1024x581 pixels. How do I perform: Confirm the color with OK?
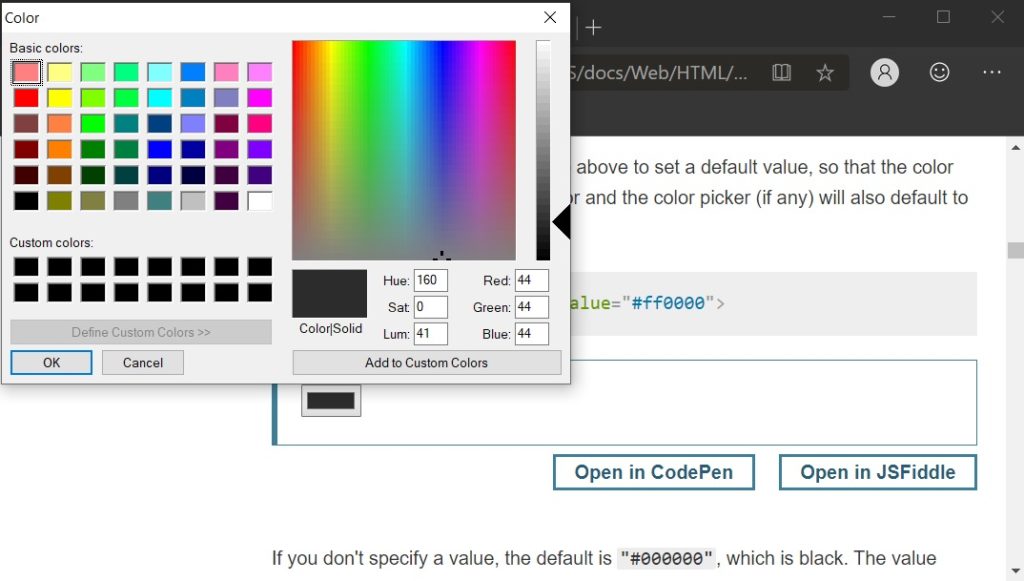coord(50,362)
